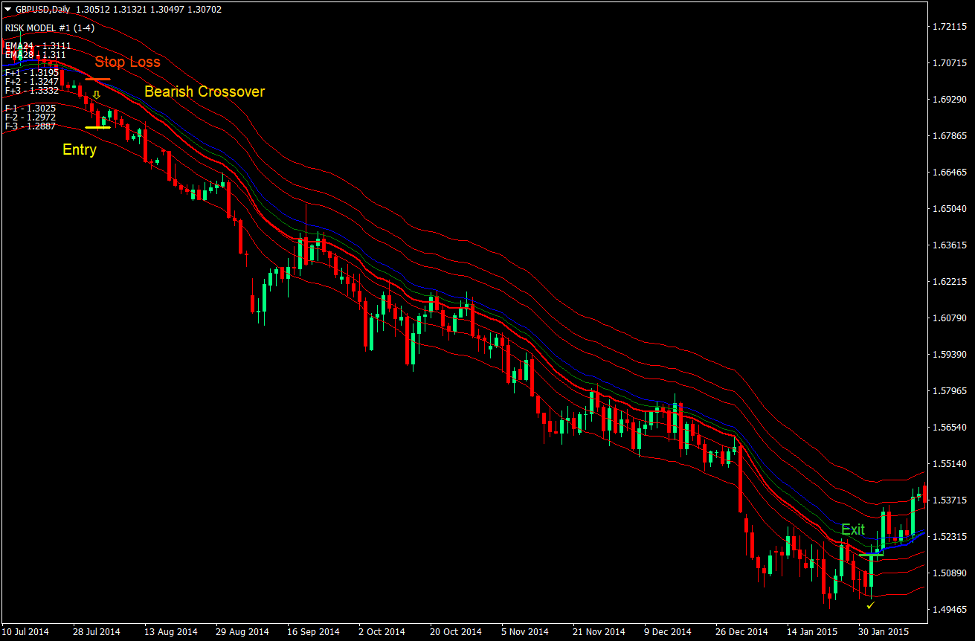This screenshot has height=641, width=977.
Task: Click the EMA24 - 1.3111 indicator value
Action: 38,46
